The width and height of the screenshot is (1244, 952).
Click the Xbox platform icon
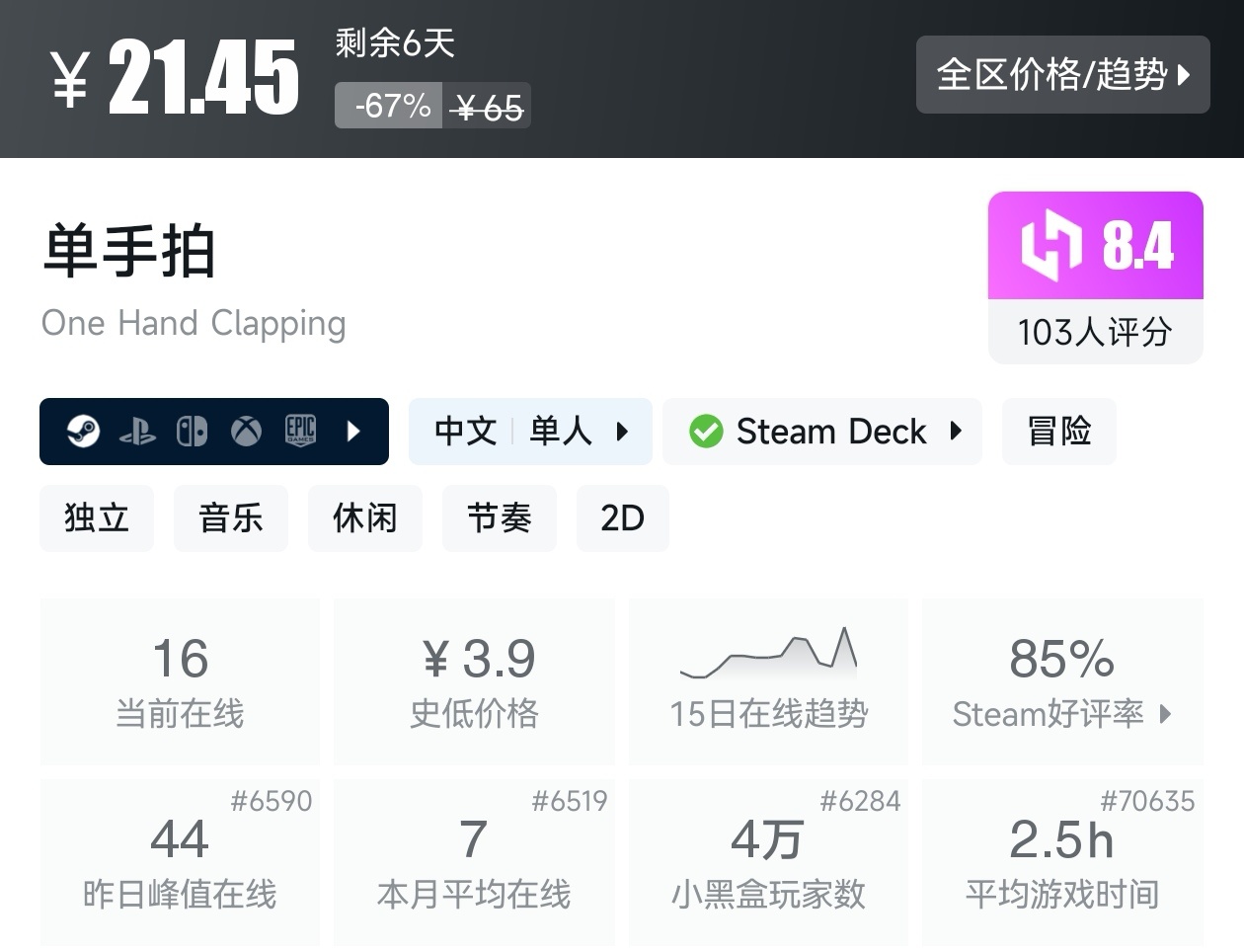[x=246, y=432]
